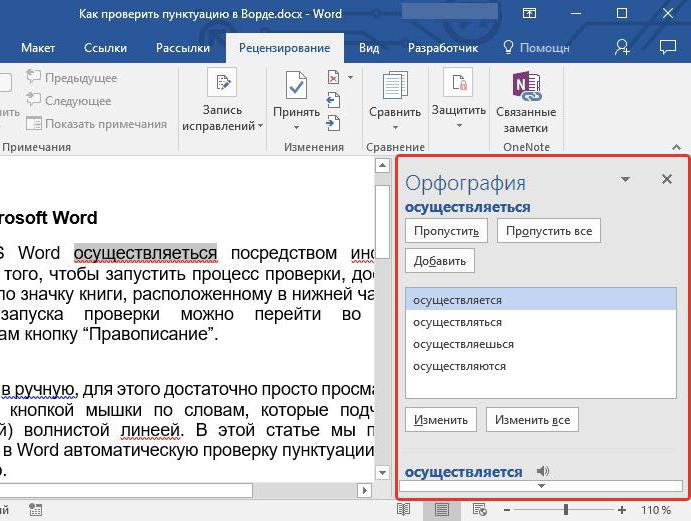Screen dimensions: 691x521
Task: Click the Пропустить все button
Action: tap(549, 231)
